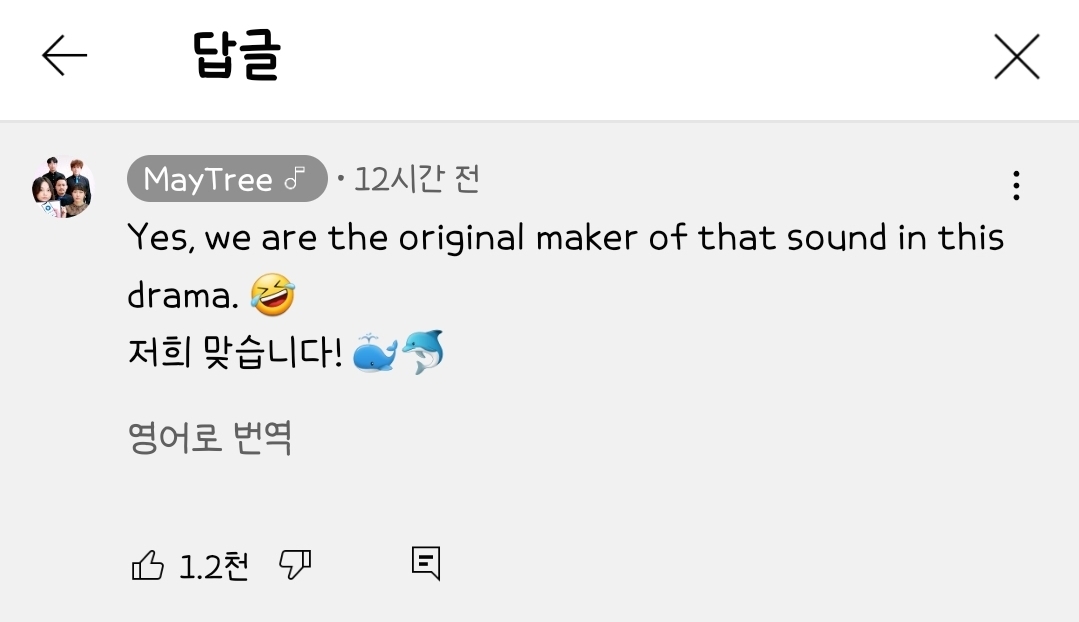Toggle translation by tapping 영어로 번역
The image size is (1079, 622).
click(x=208, y=438)
